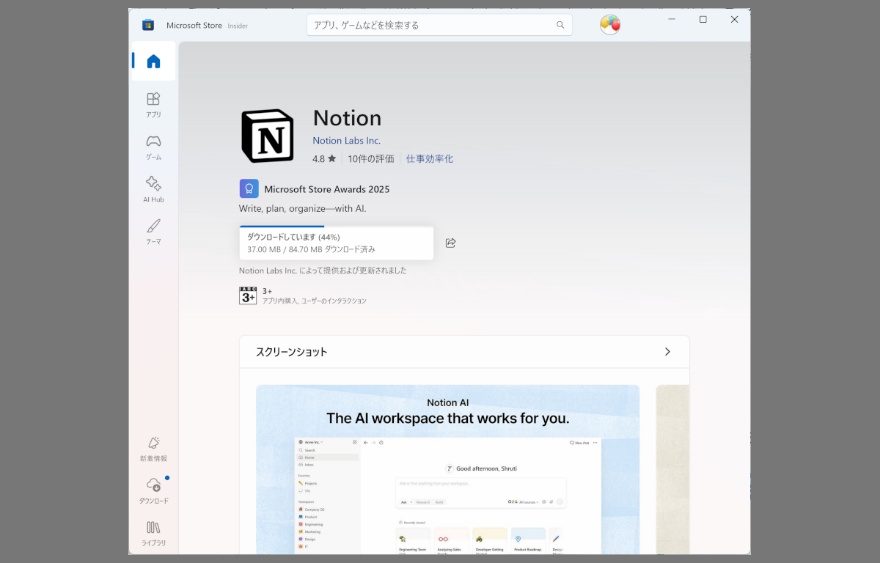This screenshot has height=563, width=880.
Task: Go to the ゲーム (Games) section
Action: click(x=153, y=146)
